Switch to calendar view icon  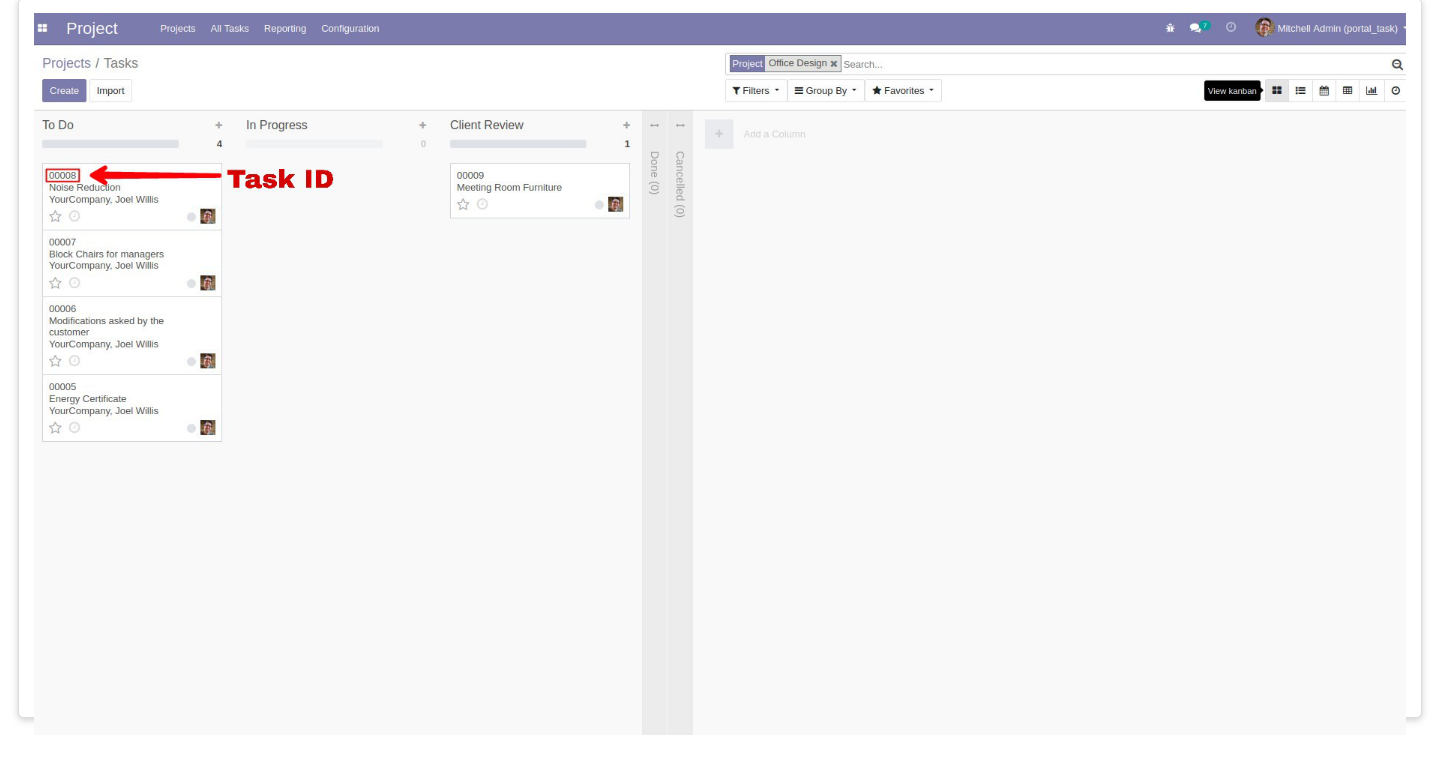pyautogui.click(x=1324, y=91)
